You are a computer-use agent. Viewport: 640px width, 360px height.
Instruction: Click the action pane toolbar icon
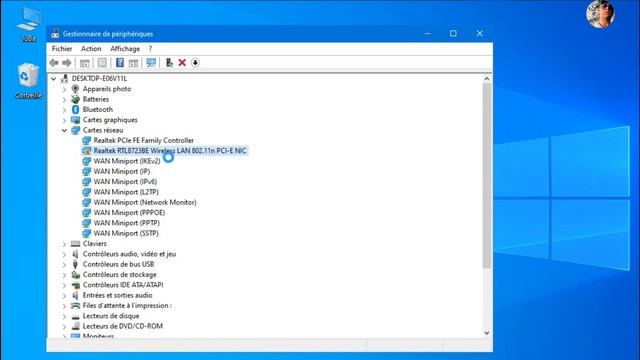tap(133, 63)
